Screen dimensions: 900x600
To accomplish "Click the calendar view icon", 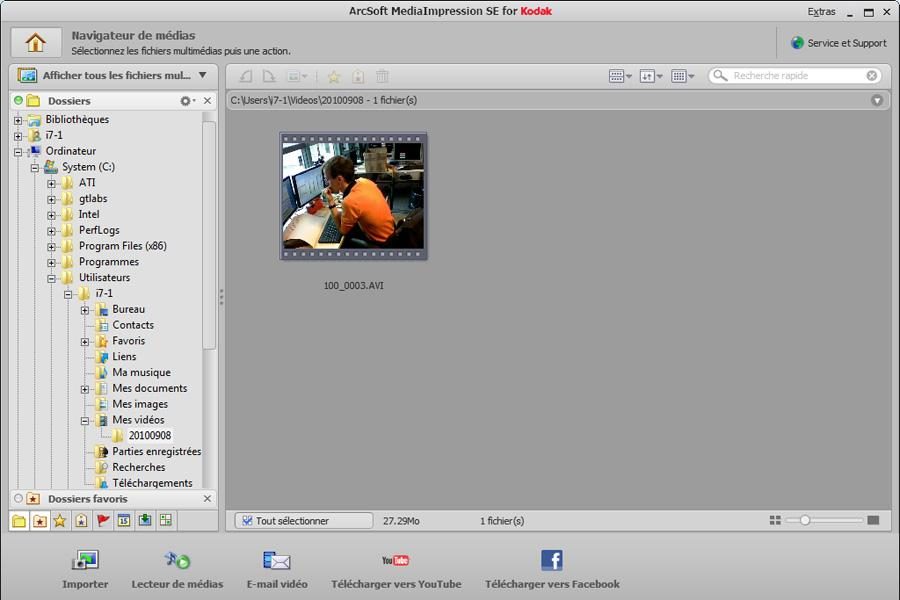I will point(124,520).
